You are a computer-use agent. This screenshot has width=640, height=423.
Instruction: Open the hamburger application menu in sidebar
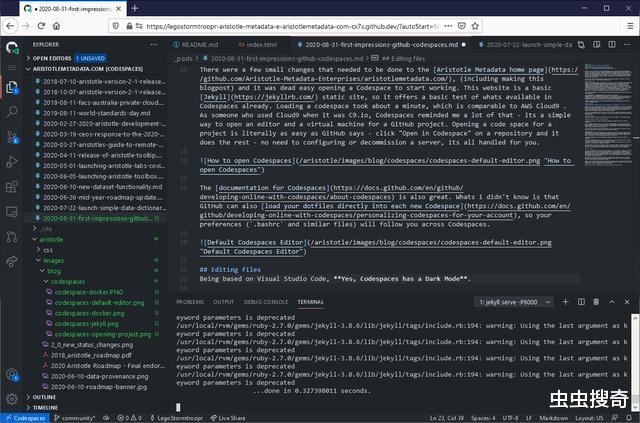tap(12, 67)
